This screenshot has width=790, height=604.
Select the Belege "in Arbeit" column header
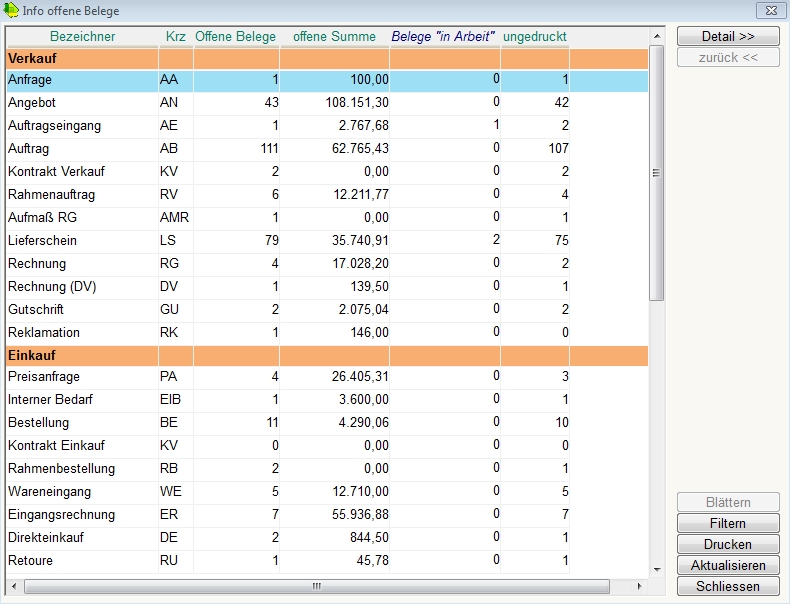click(x=443, y=37)
